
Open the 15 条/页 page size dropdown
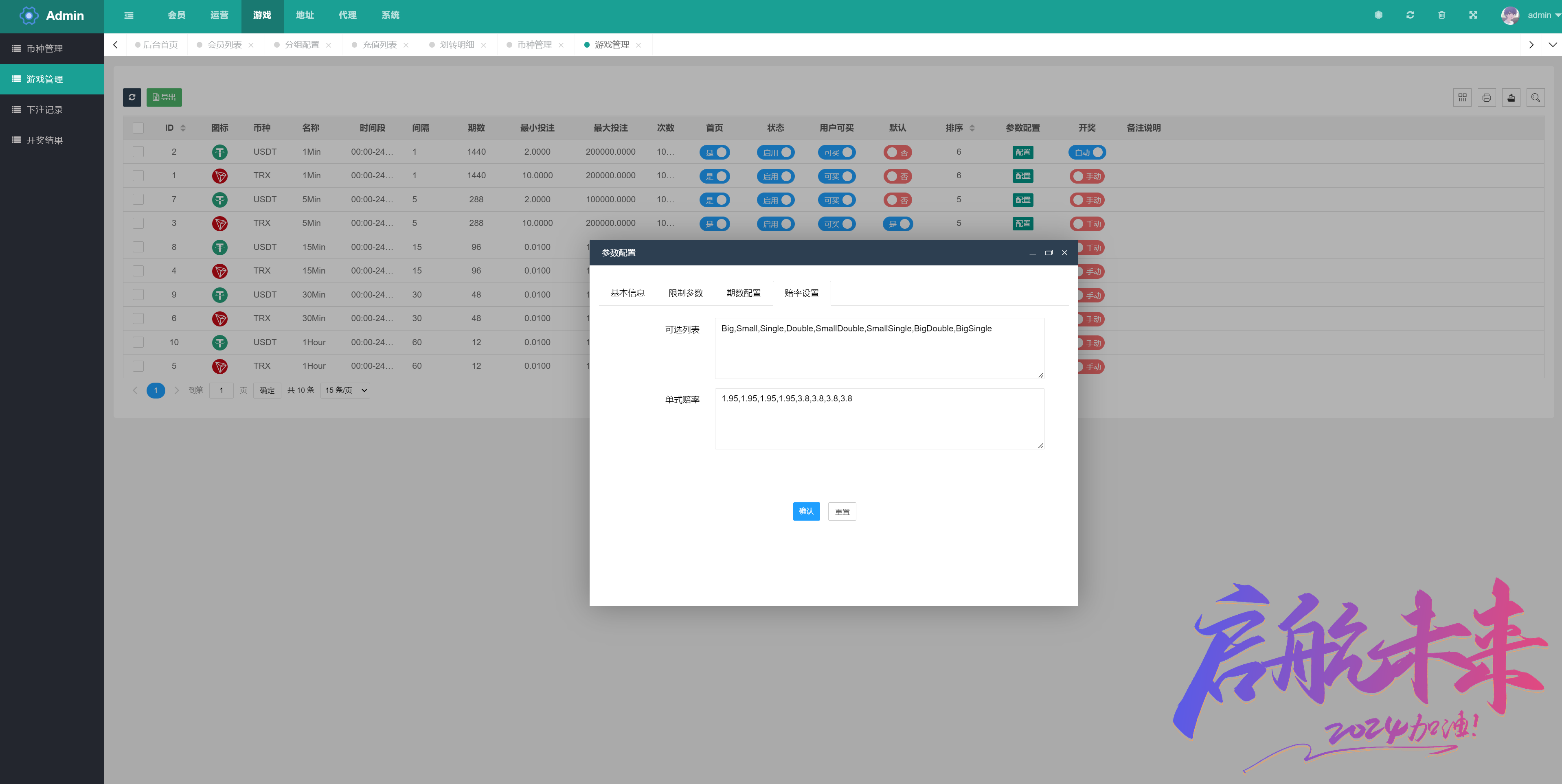pyautogui.click(x=345, y=390)
